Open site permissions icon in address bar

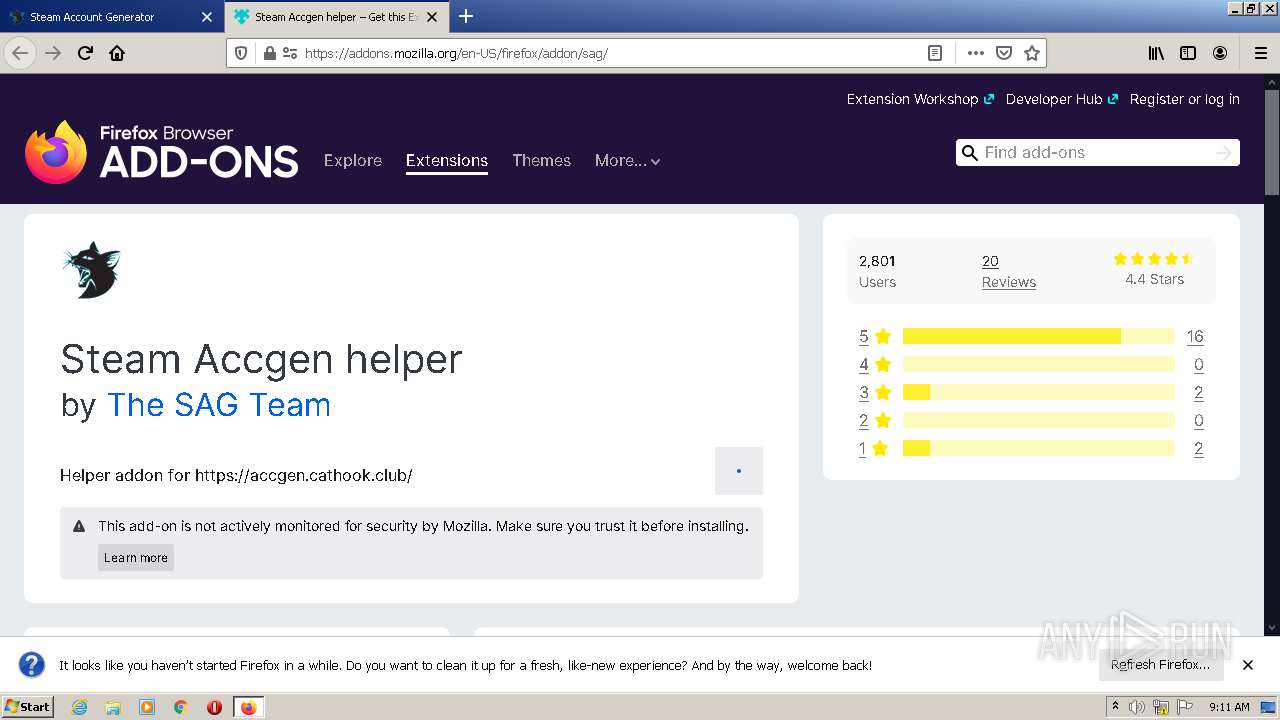pos(290,53)
